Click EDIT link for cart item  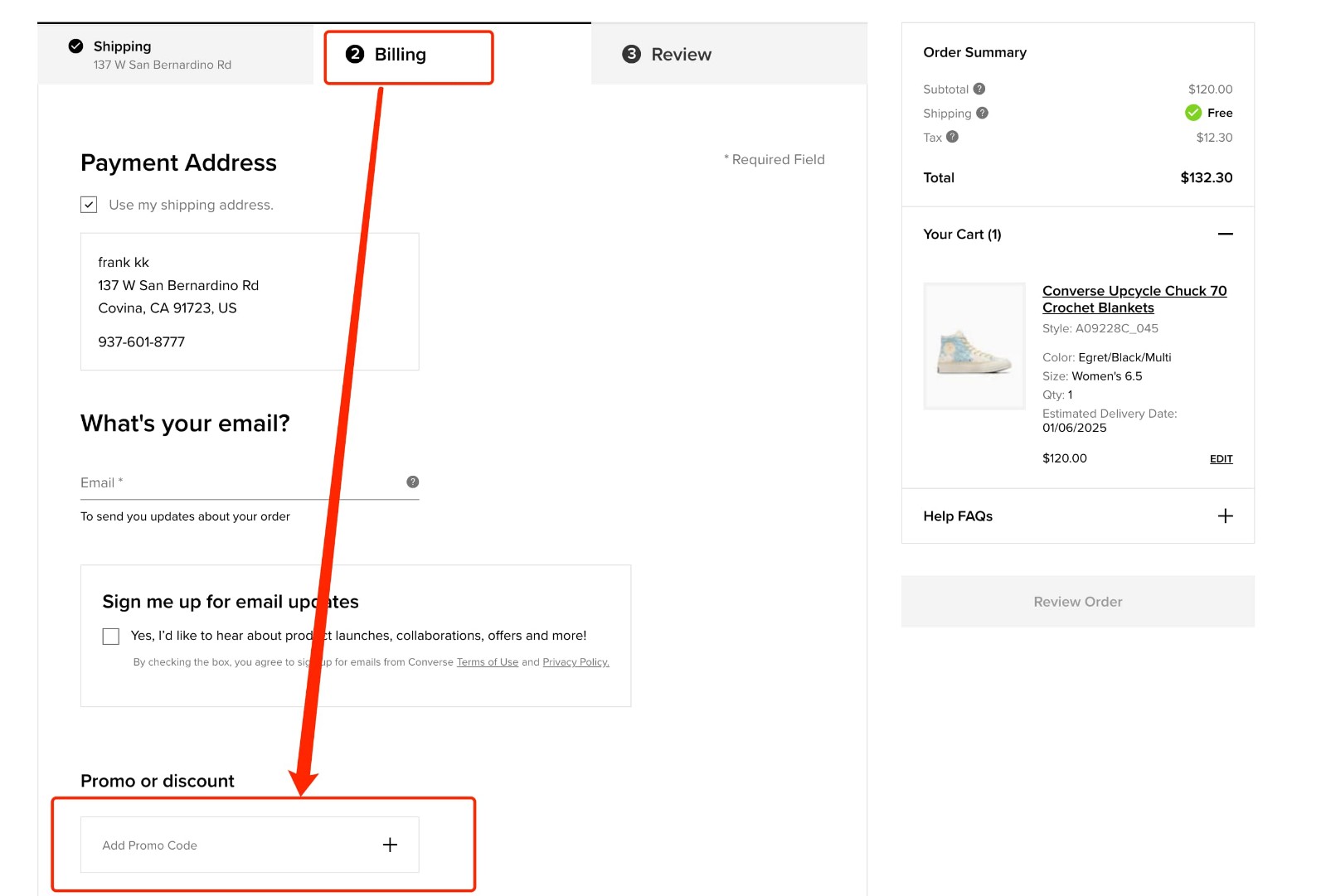coord(1221,458)
